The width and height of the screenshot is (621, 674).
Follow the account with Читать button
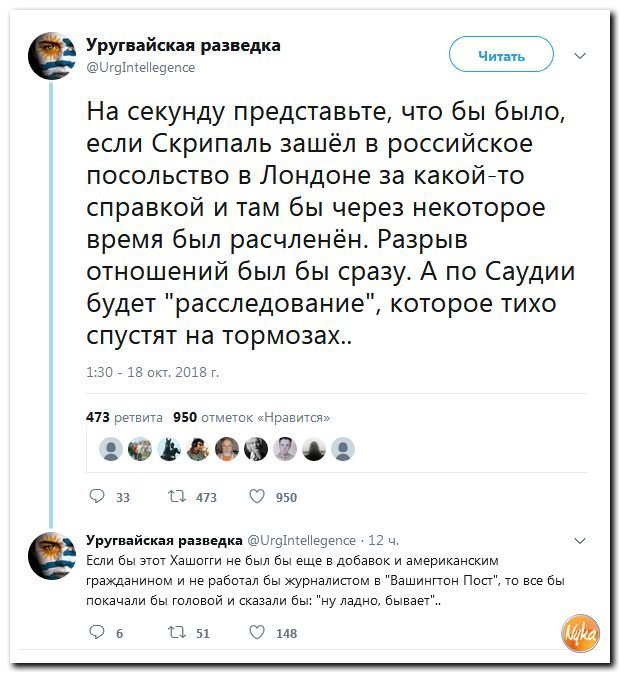click(x=501, y=54)
